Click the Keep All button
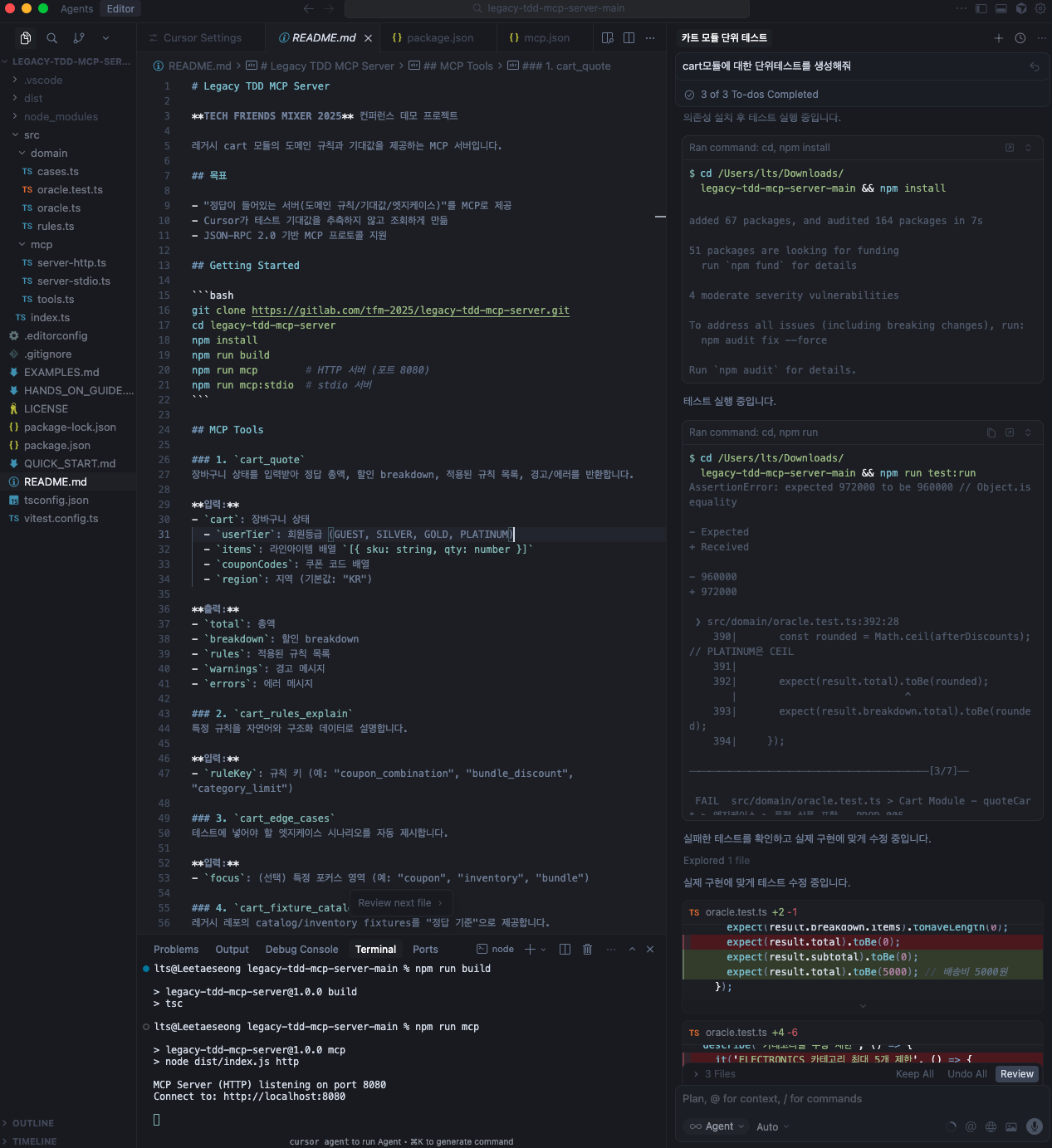The width and height of the screenshot is (1052, 1148). (914, 1074)
